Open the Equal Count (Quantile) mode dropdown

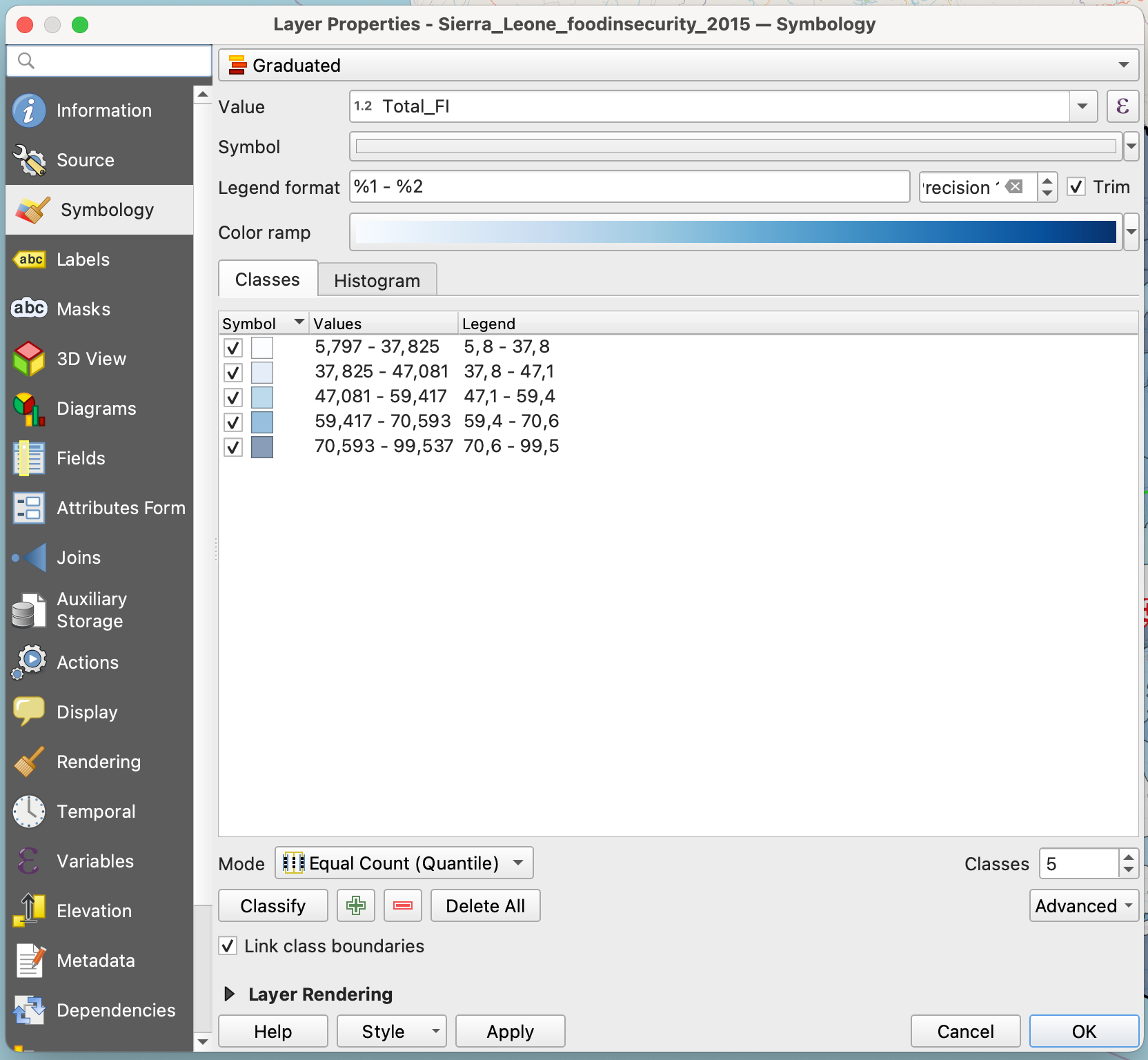tap(404, 863)
